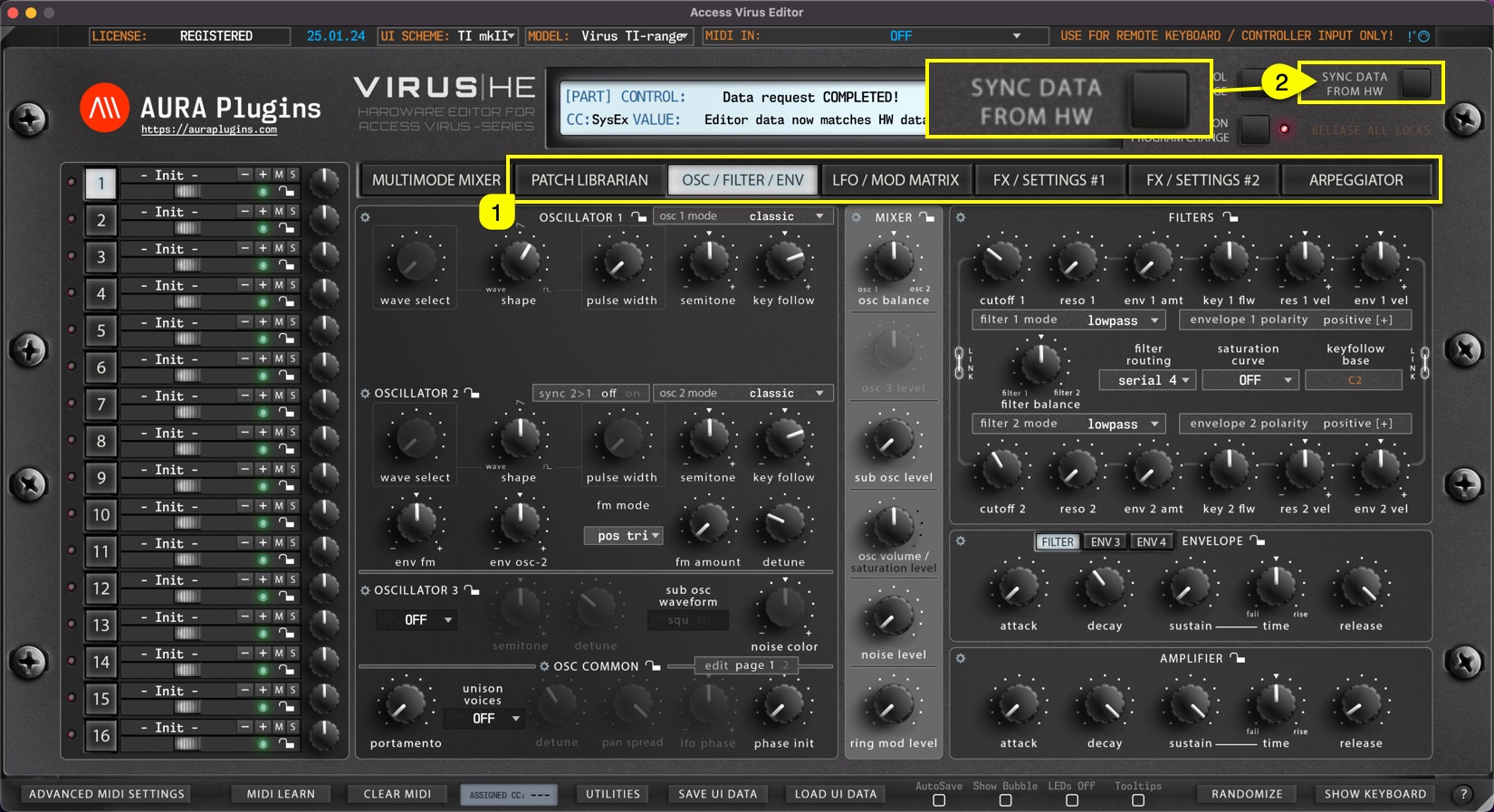This screenshot has width=1494, height=812.
Task: Click the Oscillator 1 lock icon
Action: (639, 217)
